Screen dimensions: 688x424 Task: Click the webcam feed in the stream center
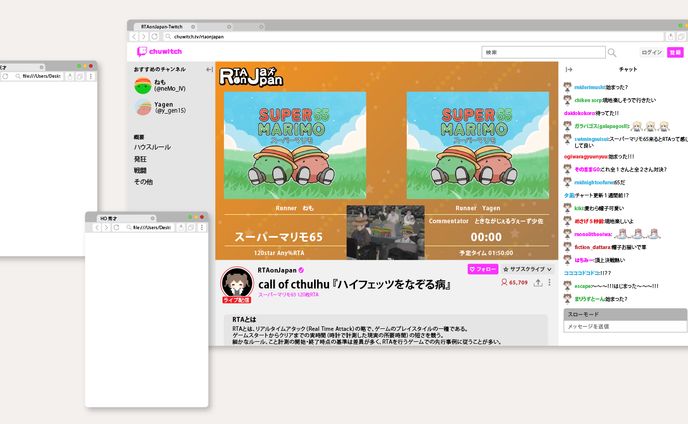click(385, 232)
